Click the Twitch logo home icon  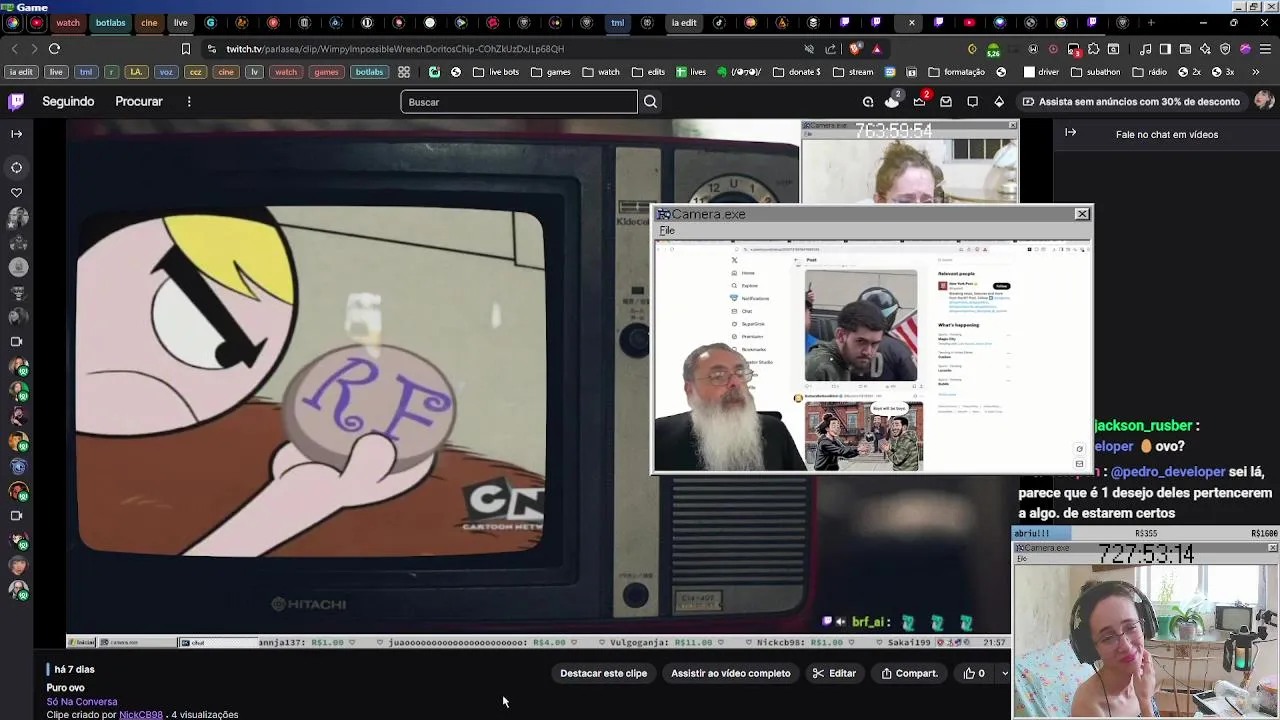16,101
